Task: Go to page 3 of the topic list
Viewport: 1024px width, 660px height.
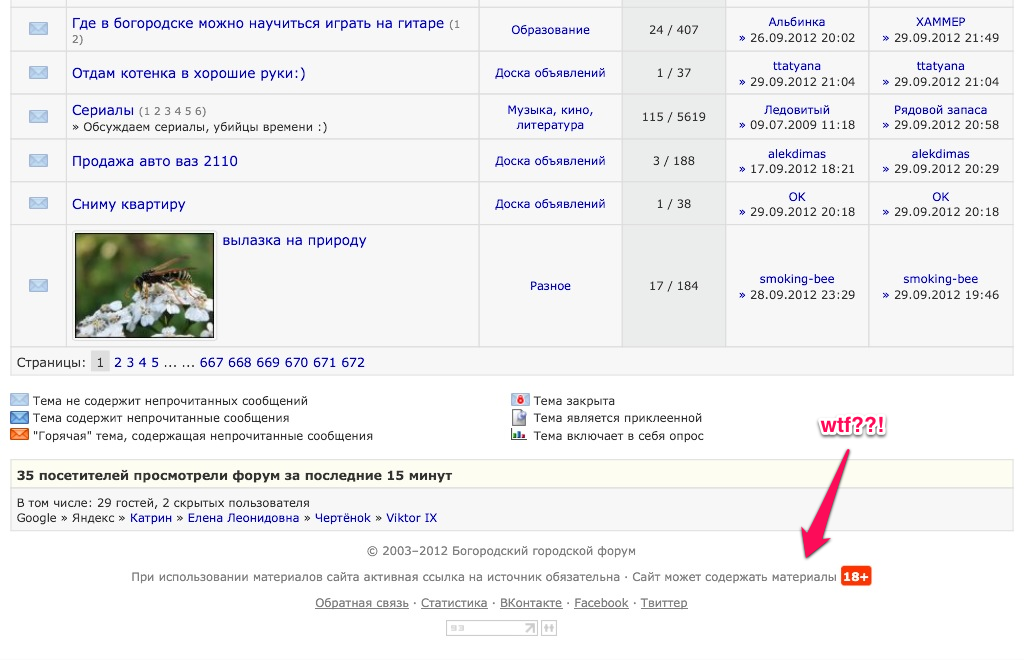Action: pyautogui.click(x=130, y=362)
